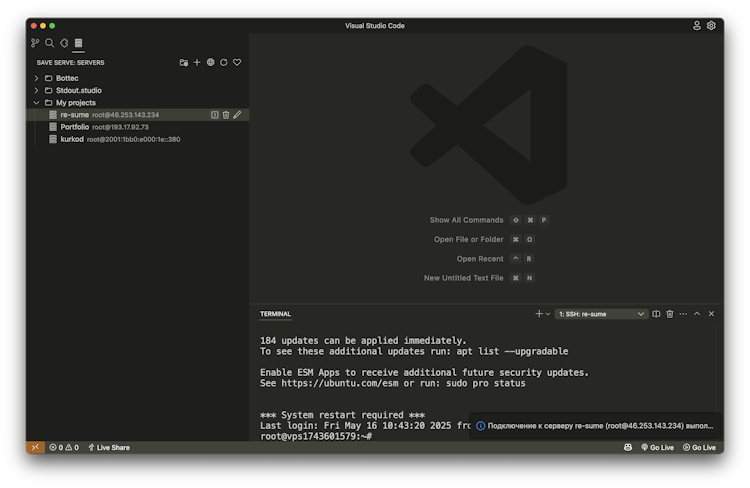Create a new terminal with plus icon
750x488 pixels.
539,314
